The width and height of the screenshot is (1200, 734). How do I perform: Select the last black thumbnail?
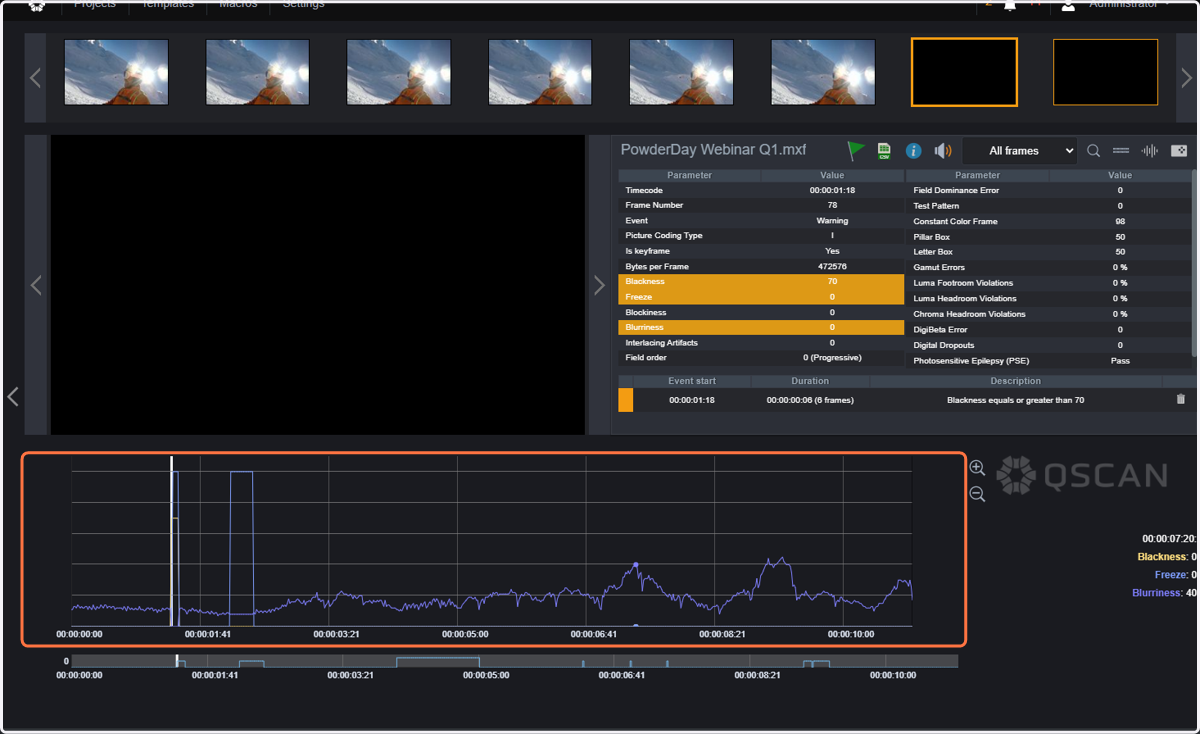point(1105,72)
